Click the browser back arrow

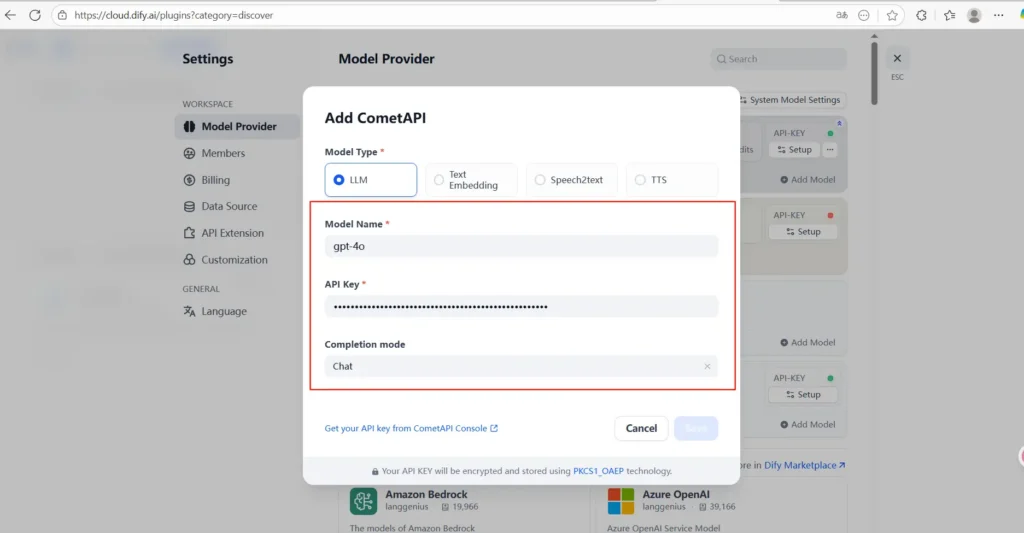11,15
